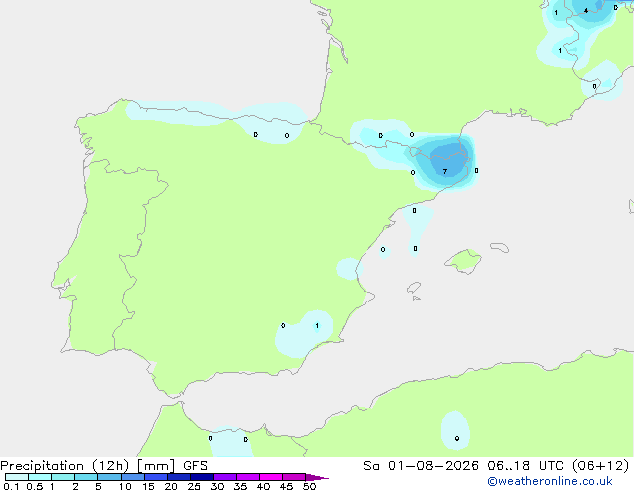Select the legend swatch between 30 and 35
The image size is (634, 490).
pyautogui.click(x=225, y=477)
